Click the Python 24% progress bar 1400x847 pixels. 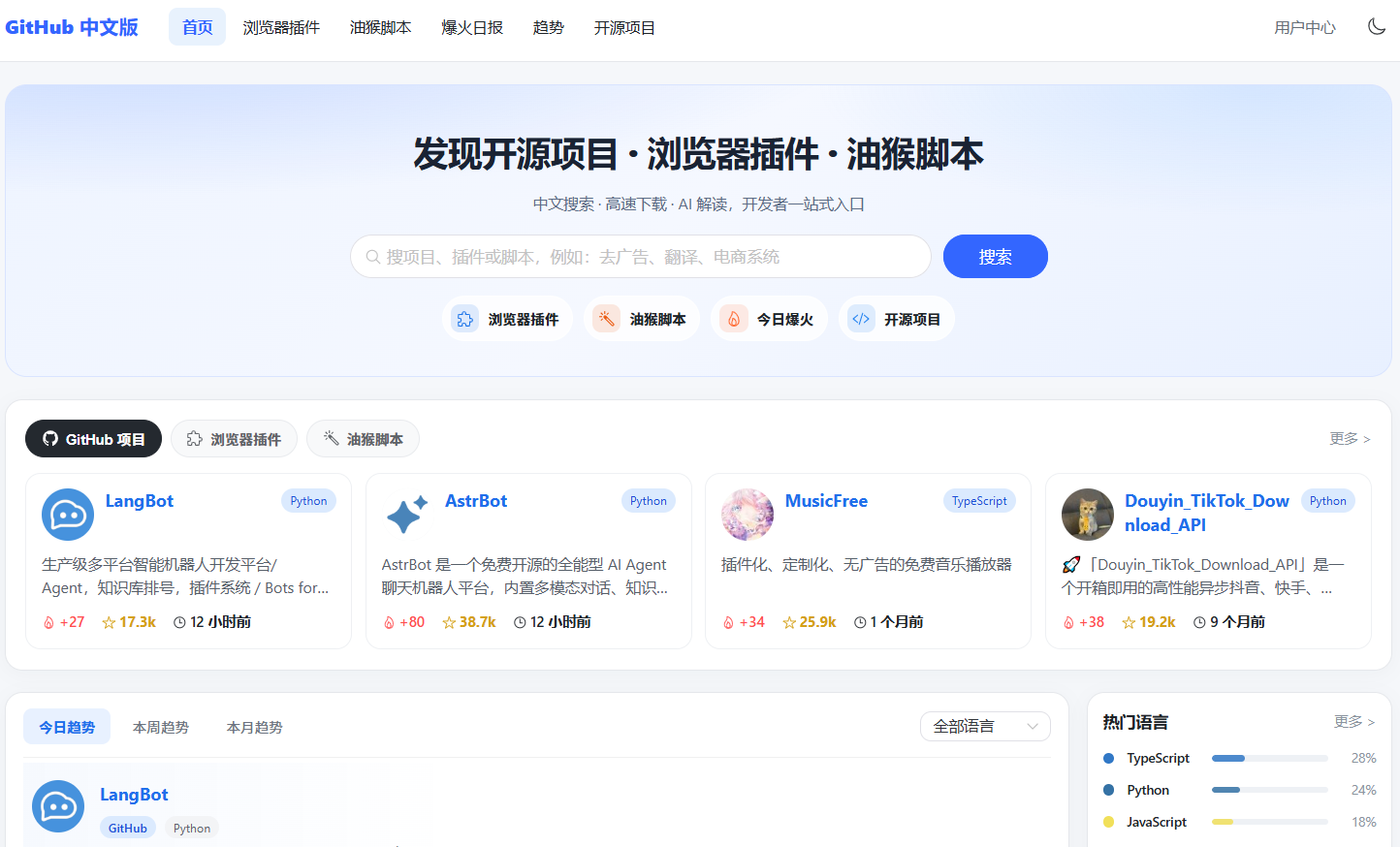point(1270,790)
